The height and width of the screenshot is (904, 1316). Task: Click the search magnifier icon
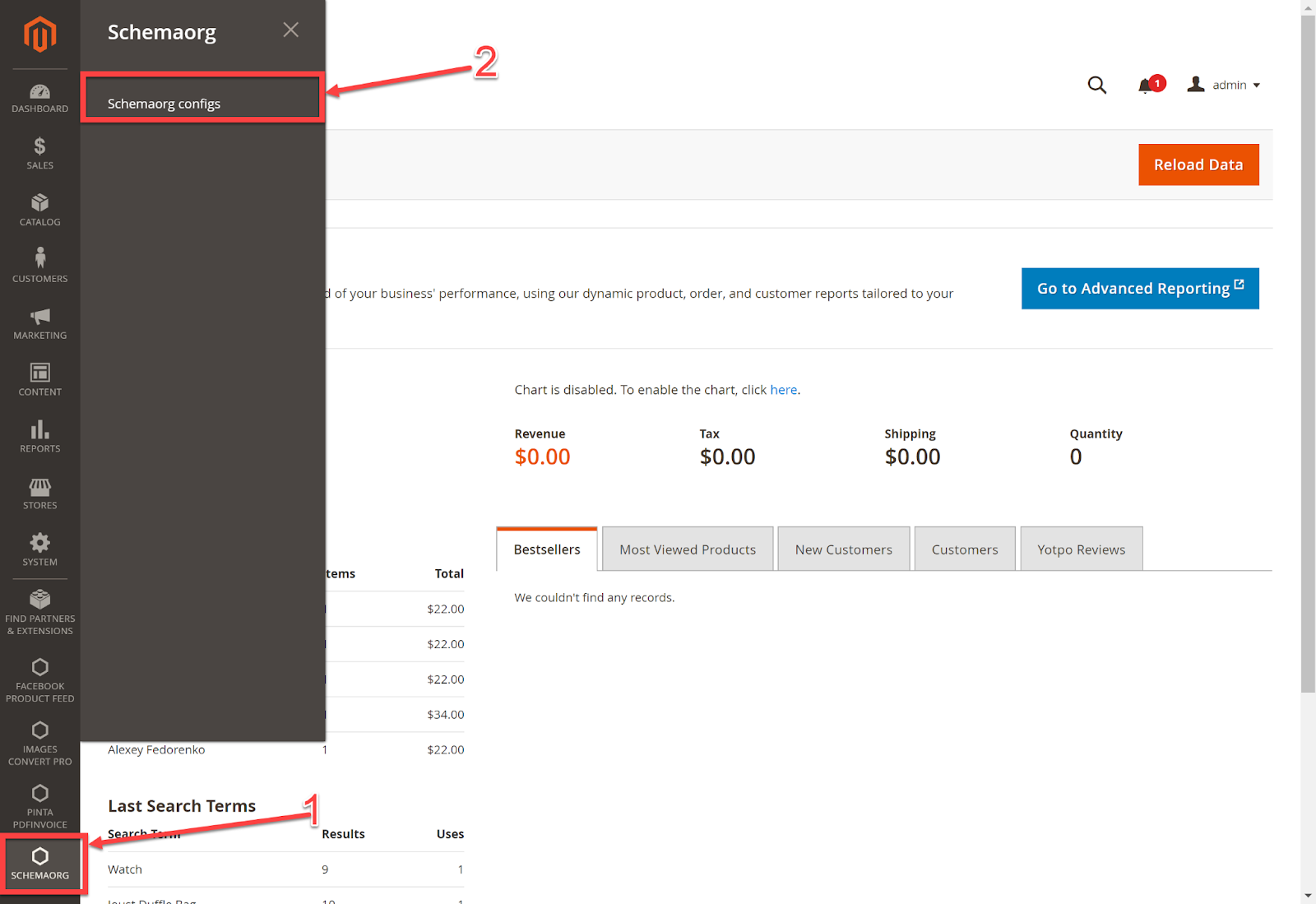click(x=1096, y=85)
